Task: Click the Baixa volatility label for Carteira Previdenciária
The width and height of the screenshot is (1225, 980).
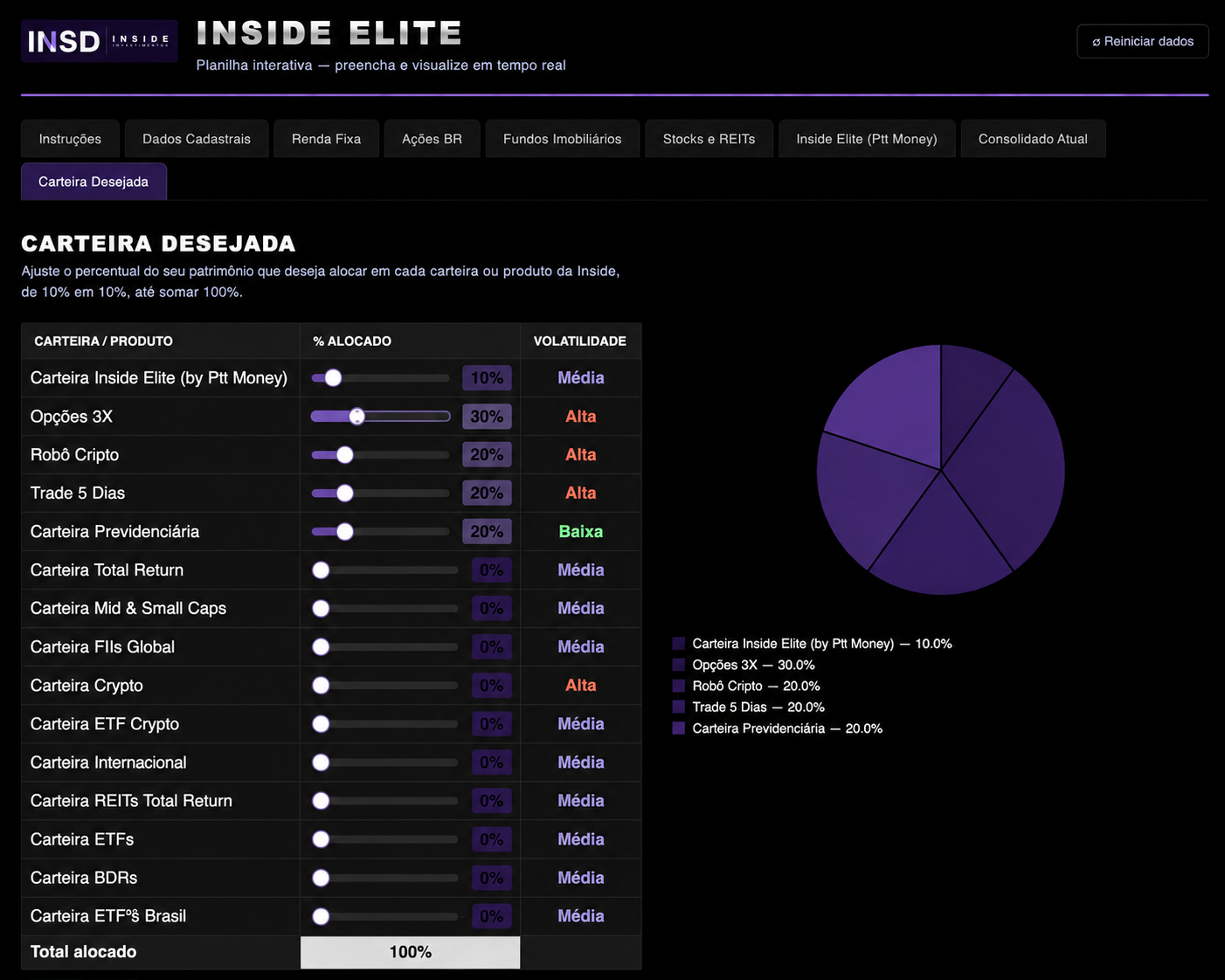Action: [x=581, y=532]
